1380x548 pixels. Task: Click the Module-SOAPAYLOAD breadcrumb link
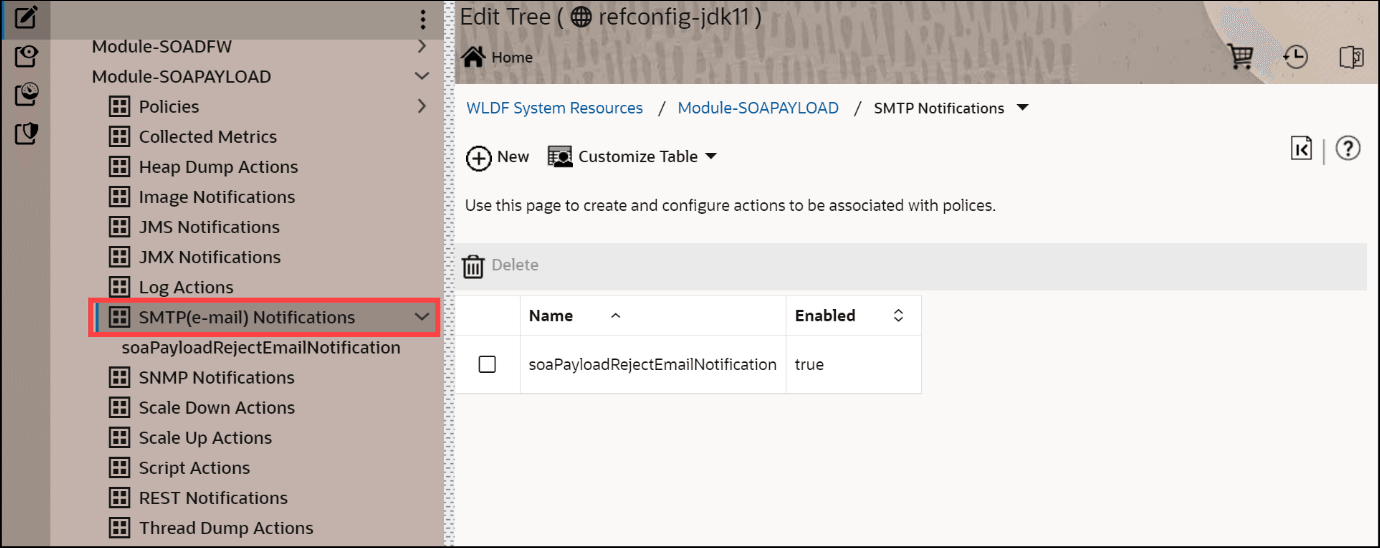click(x=758, y=108)
